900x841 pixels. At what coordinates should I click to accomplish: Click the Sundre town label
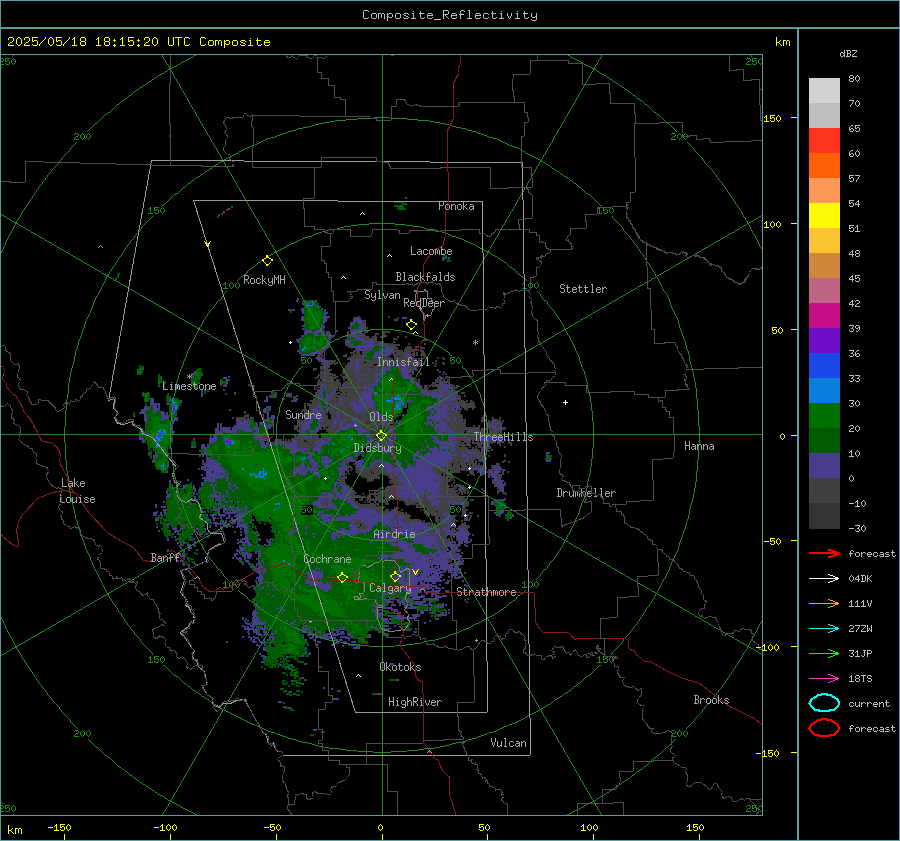pos(303,414)
